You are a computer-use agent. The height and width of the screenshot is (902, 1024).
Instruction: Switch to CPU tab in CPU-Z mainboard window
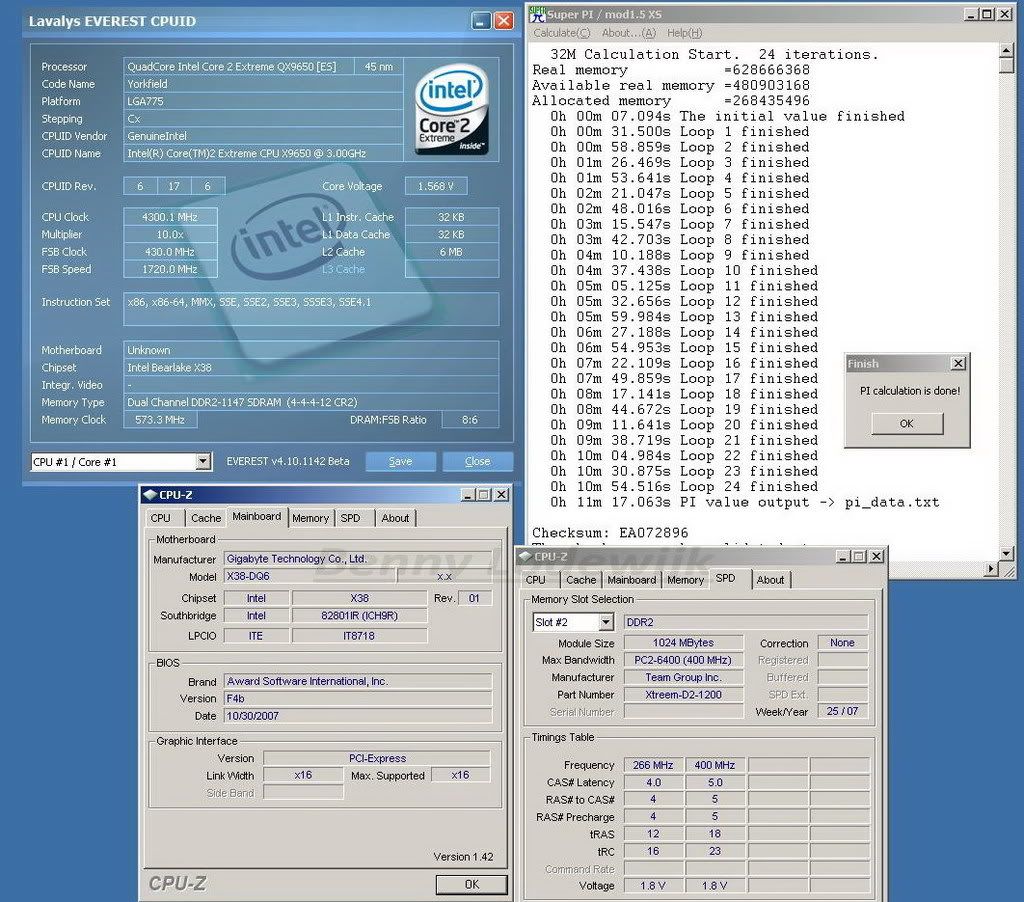click(x=161, y=518)
